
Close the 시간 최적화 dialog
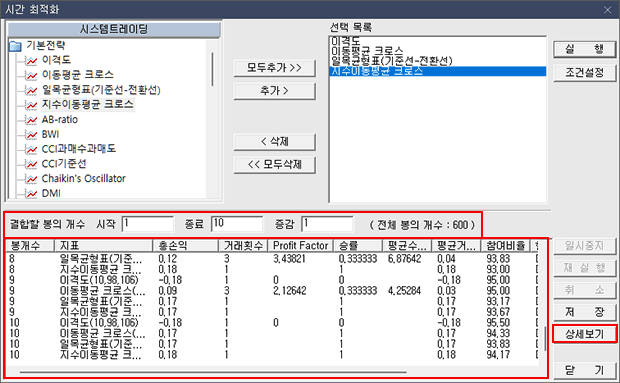[x=608, y=9]
